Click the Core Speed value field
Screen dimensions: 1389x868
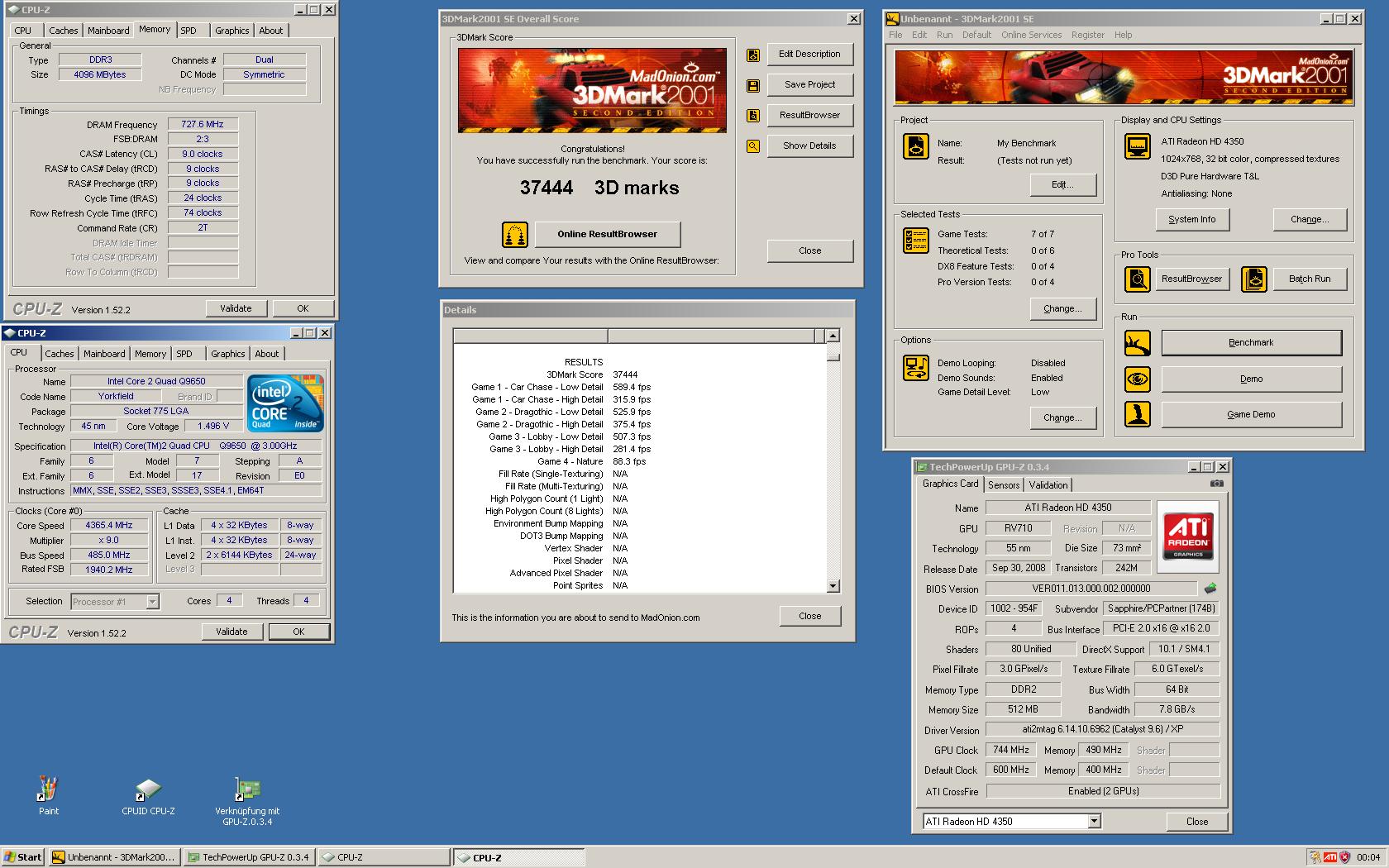click(x=109, y=526)
